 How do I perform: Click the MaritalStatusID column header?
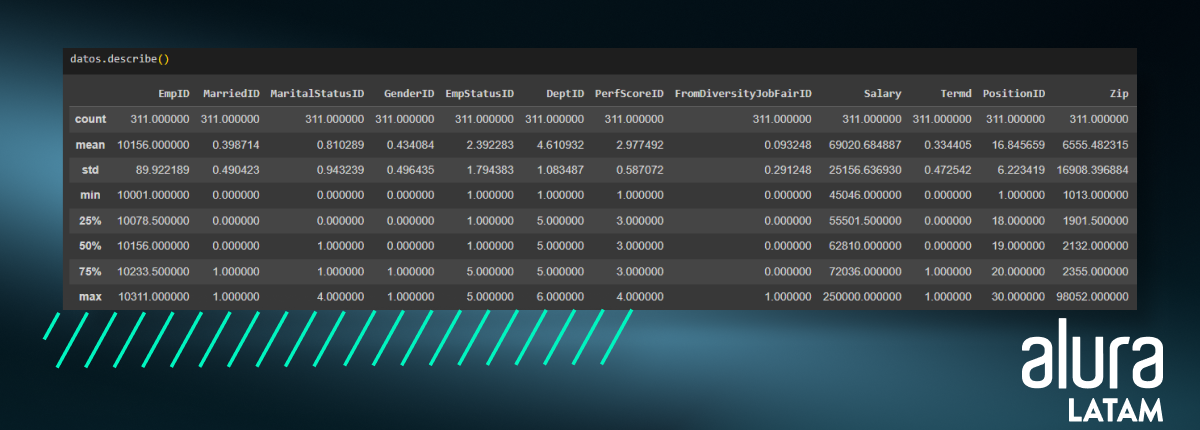click(x=317, y=94)
